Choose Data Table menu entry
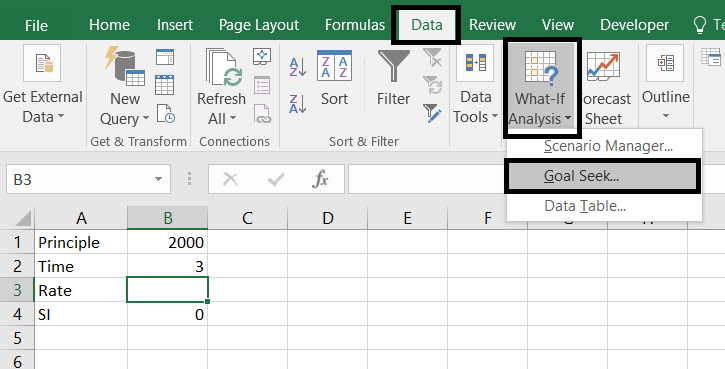Viewport: 725px width, 369px height. 604,206
